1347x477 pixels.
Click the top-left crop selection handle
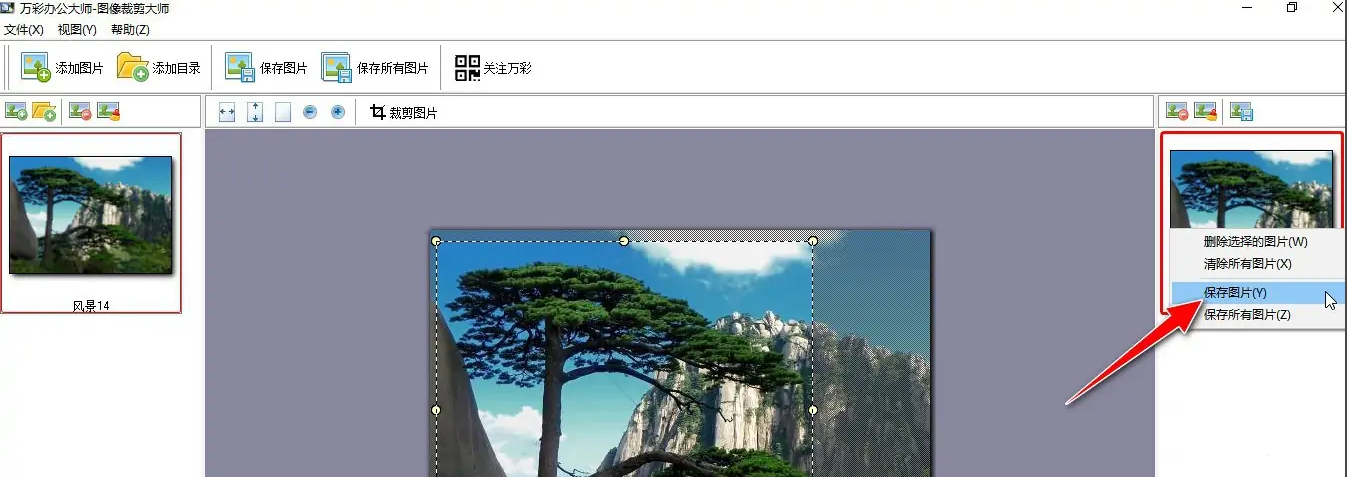click(435, 241)
